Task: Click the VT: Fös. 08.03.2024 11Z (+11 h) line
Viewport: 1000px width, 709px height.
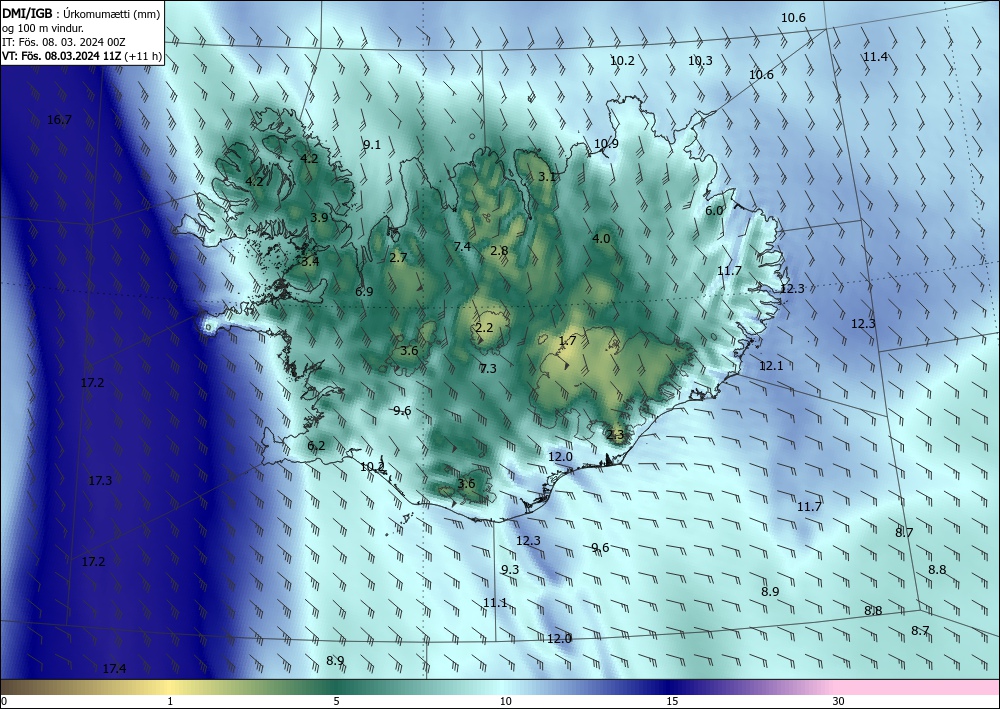Action: pyautogui.click(x=82, y=56)
